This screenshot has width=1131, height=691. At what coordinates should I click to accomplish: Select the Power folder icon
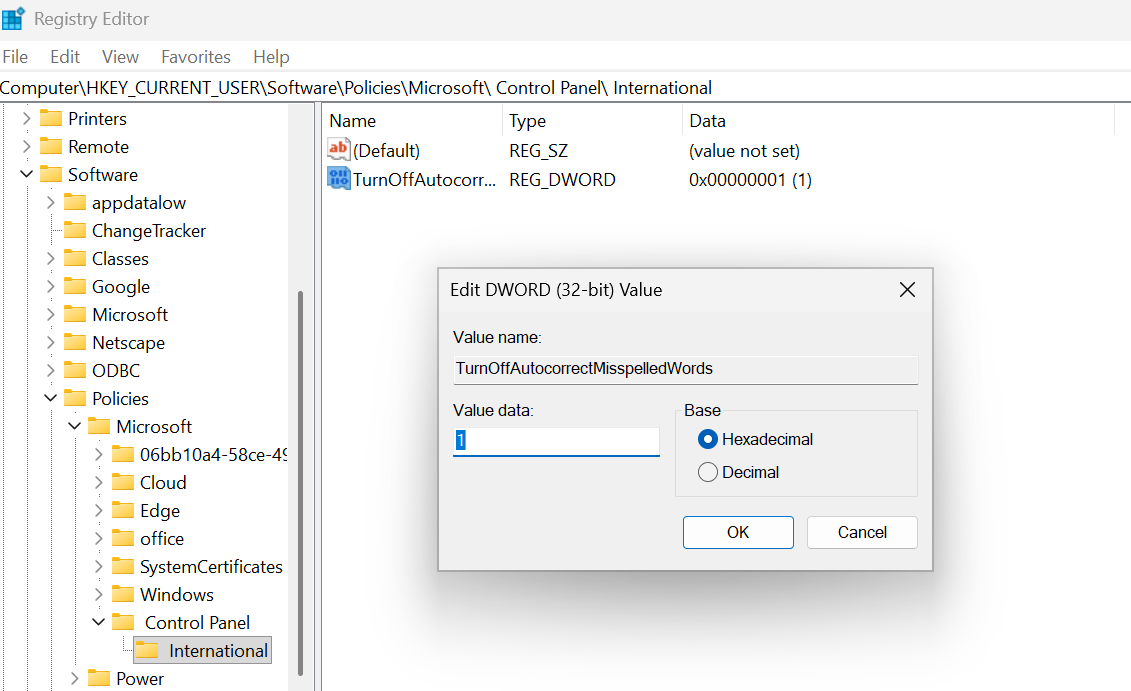tap(99, 678)
